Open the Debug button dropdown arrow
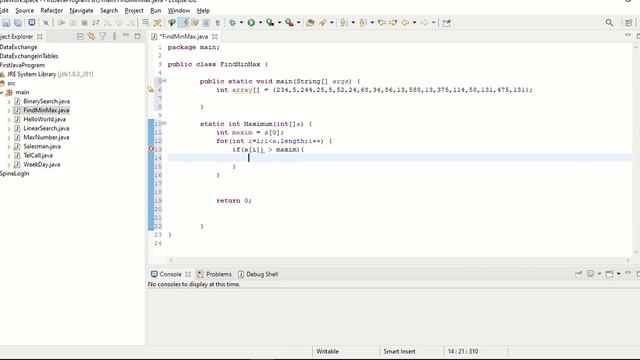 point(241,23)
